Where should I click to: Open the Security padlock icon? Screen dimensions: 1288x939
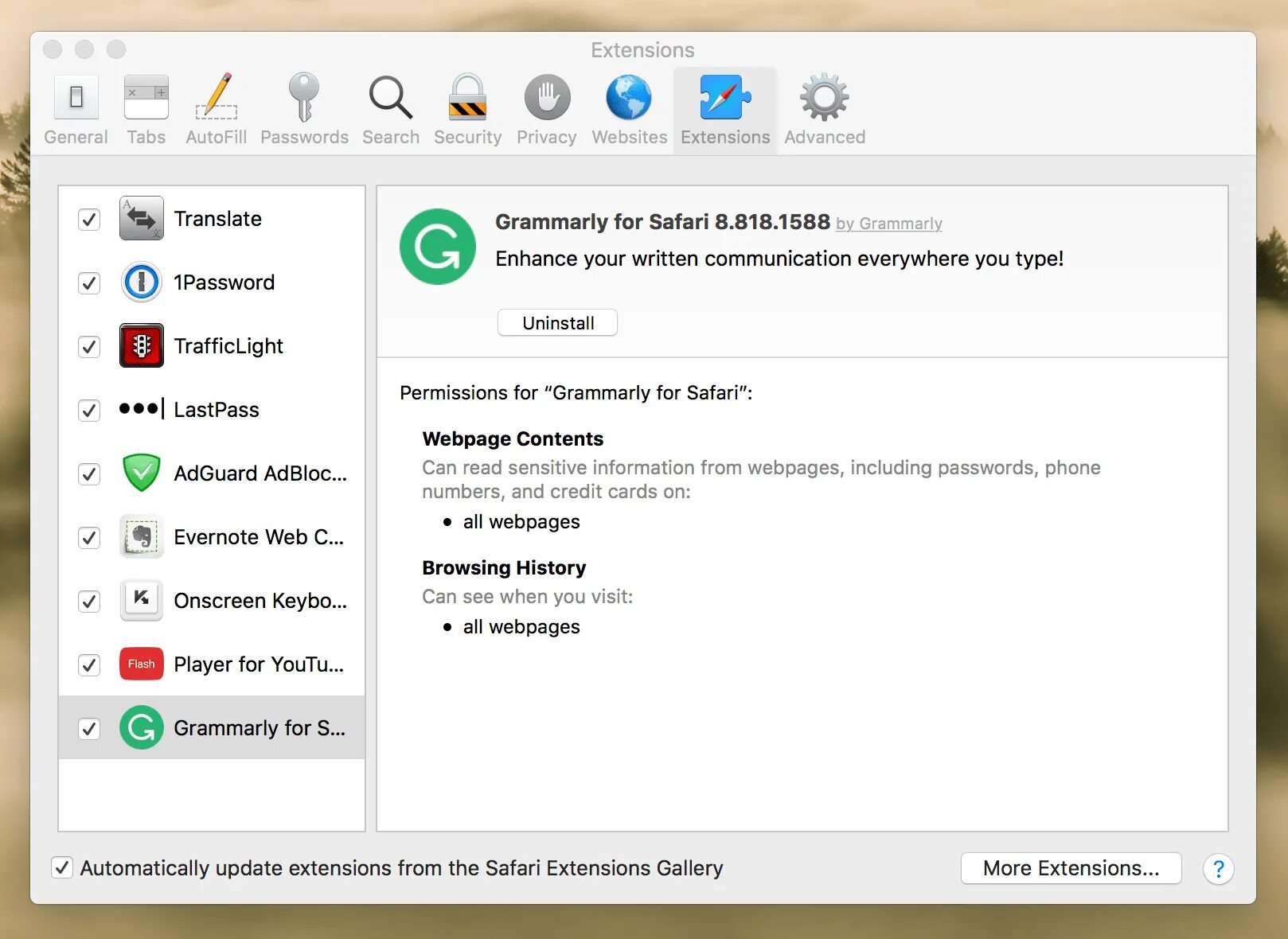pyautogui.click(x=467, y=97)
